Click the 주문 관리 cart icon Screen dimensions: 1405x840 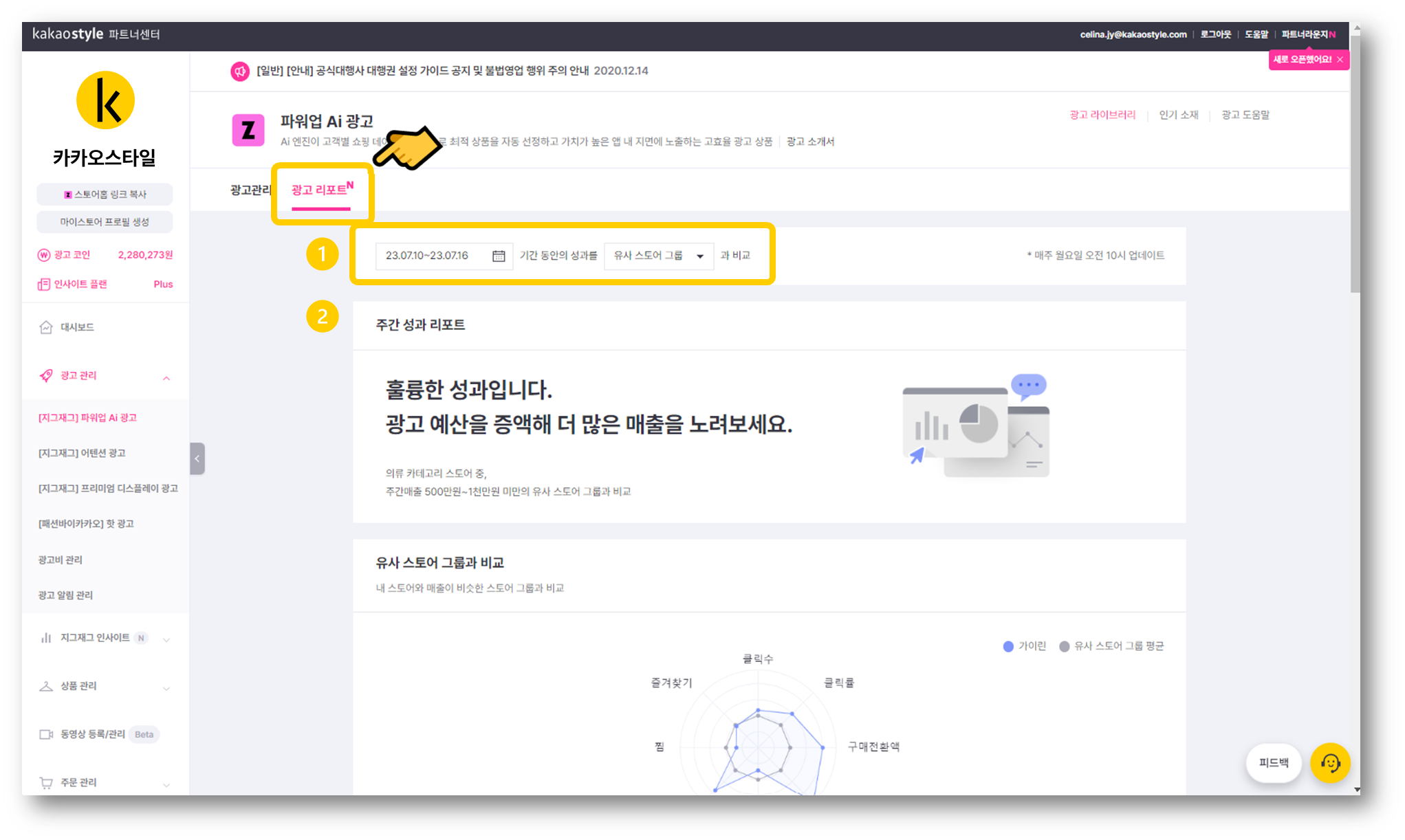point(46,782)
